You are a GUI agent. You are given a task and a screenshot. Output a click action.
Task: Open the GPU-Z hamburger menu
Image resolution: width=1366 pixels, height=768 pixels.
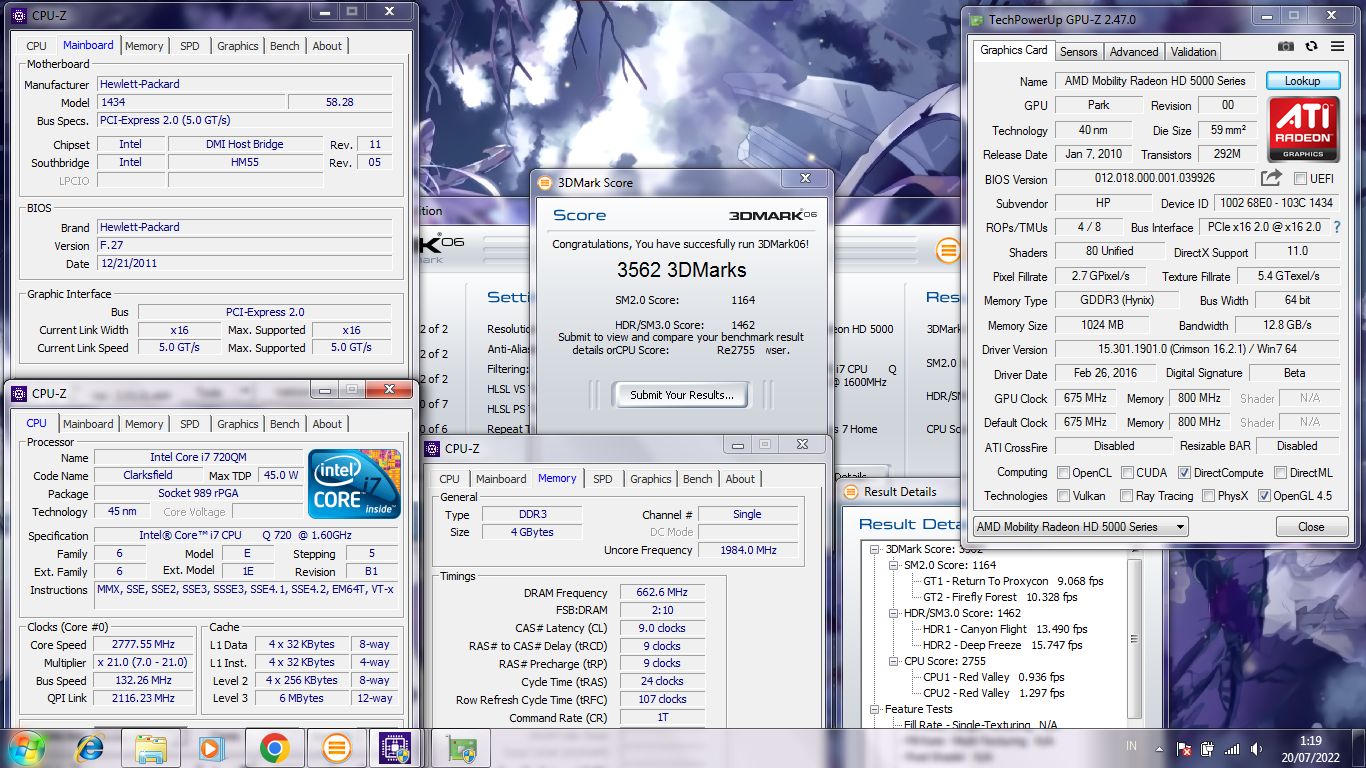pyautogui.click(x=1337, y=46)
